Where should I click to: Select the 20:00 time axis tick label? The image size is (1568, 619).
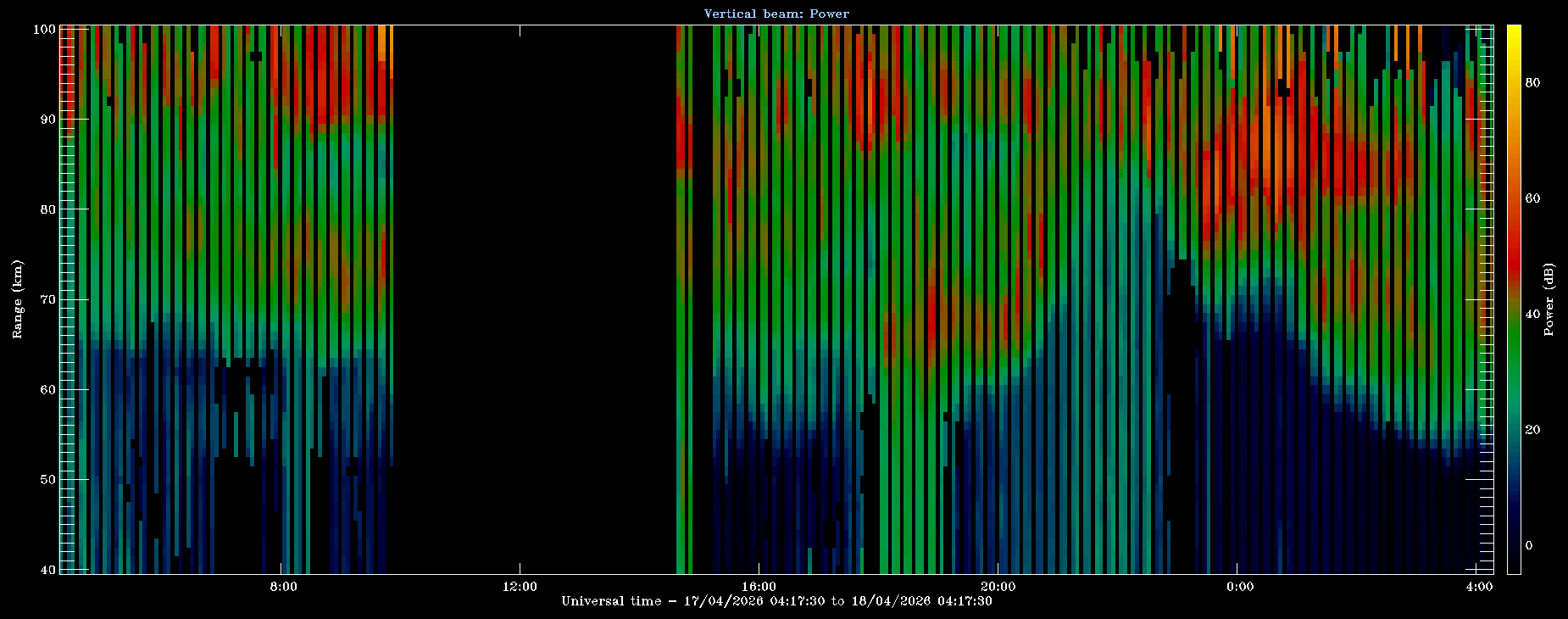(x=998, y=587)
